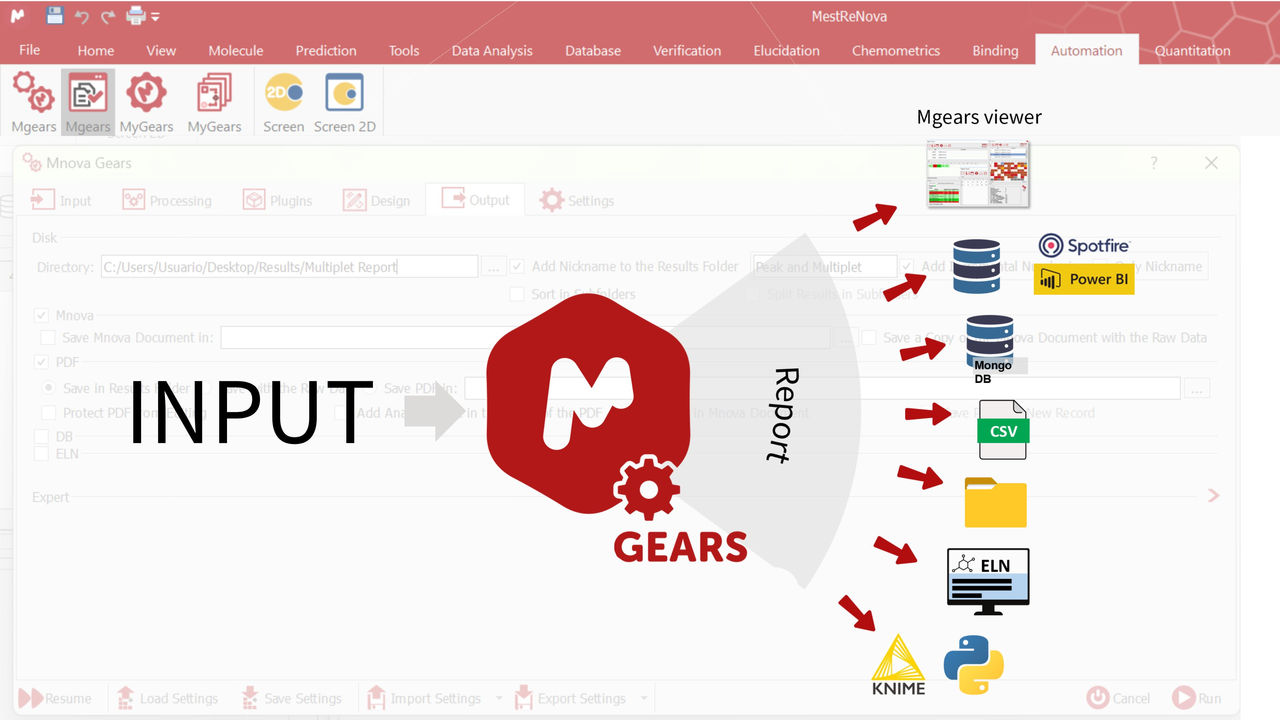Uncheck the PDF output checkbox
This screenshot has width=1280, height=720.
pos(42,362)
